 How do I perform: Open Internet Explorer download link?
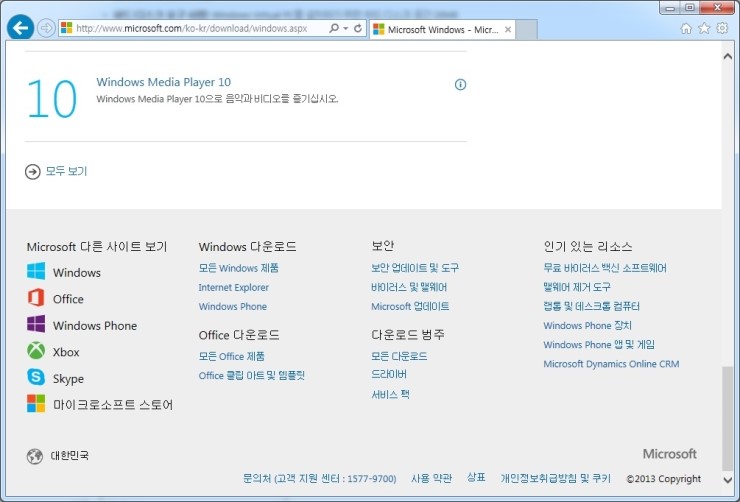click(234, 287)
